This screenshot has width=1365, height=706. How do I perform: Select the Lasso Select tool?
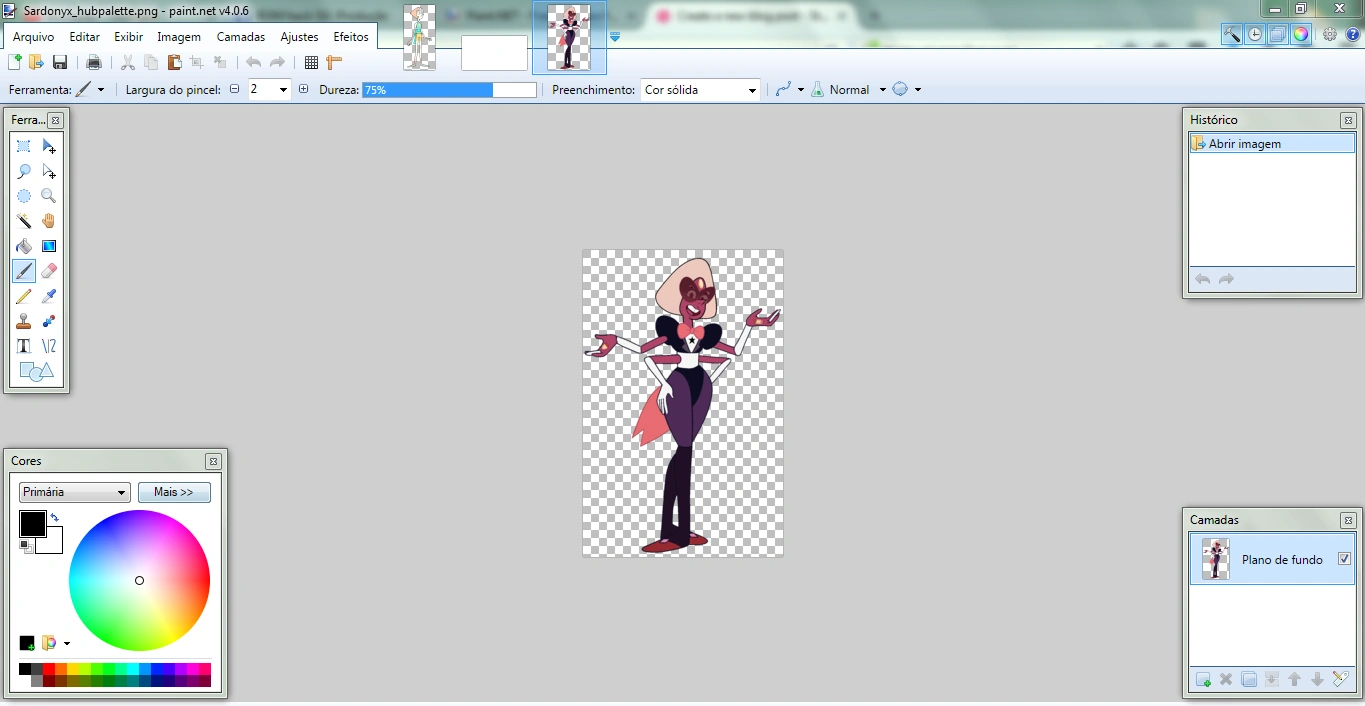coord(24,171)
